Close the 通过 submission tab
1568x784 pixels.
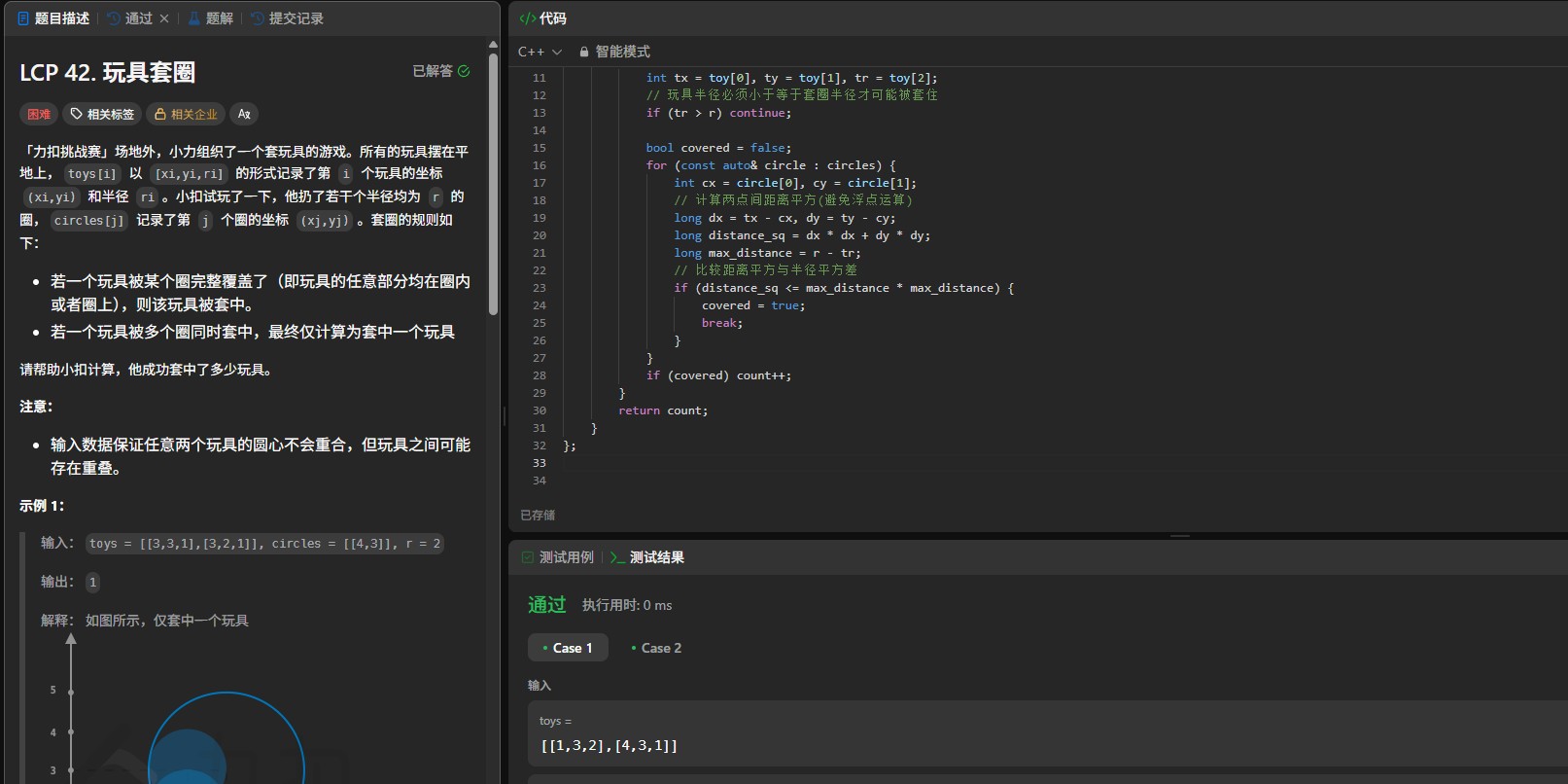click(x=164, y=18)
